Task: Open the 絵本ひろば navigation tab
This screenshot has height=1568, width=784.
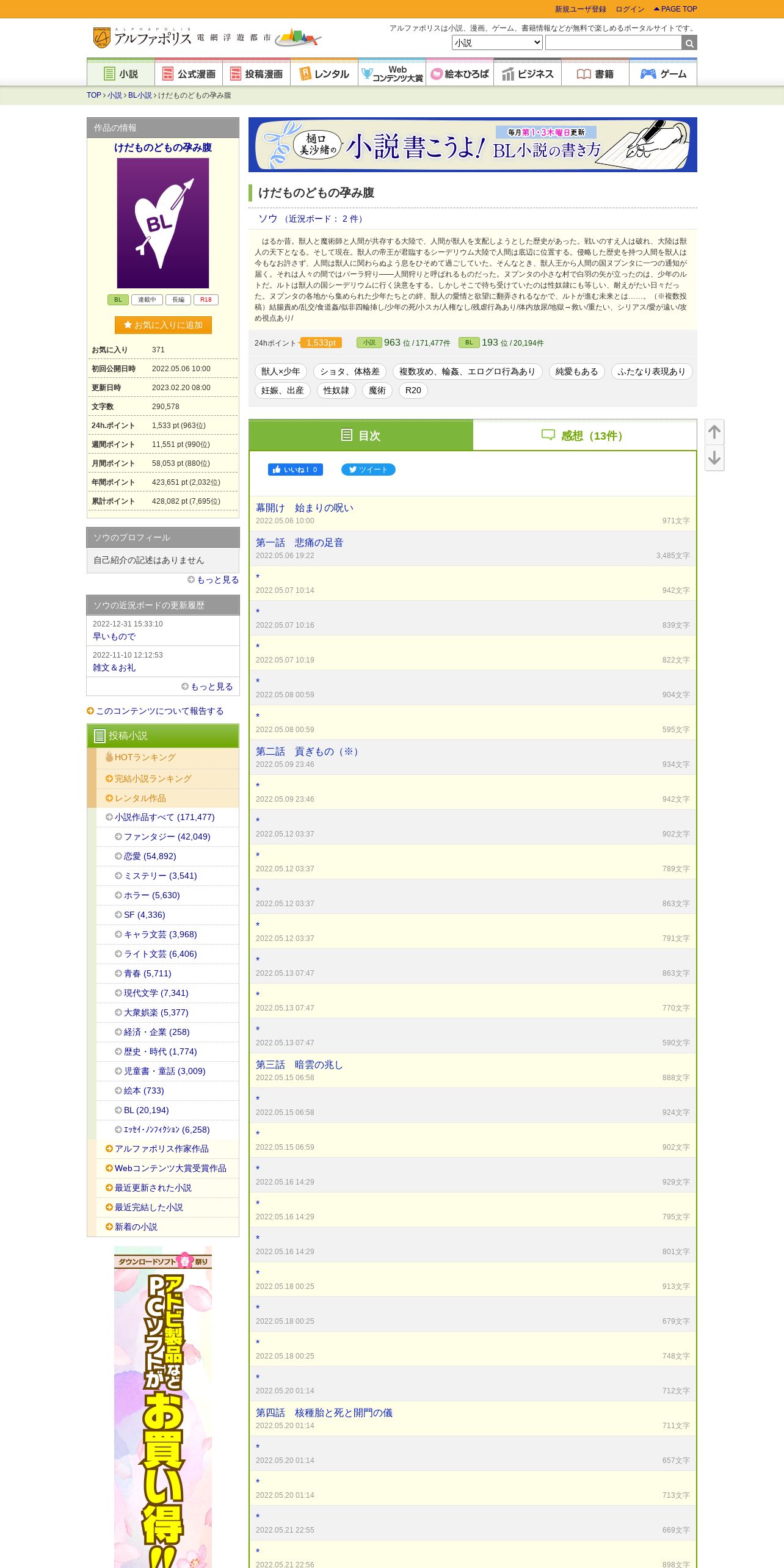Action: pos(460,73)
